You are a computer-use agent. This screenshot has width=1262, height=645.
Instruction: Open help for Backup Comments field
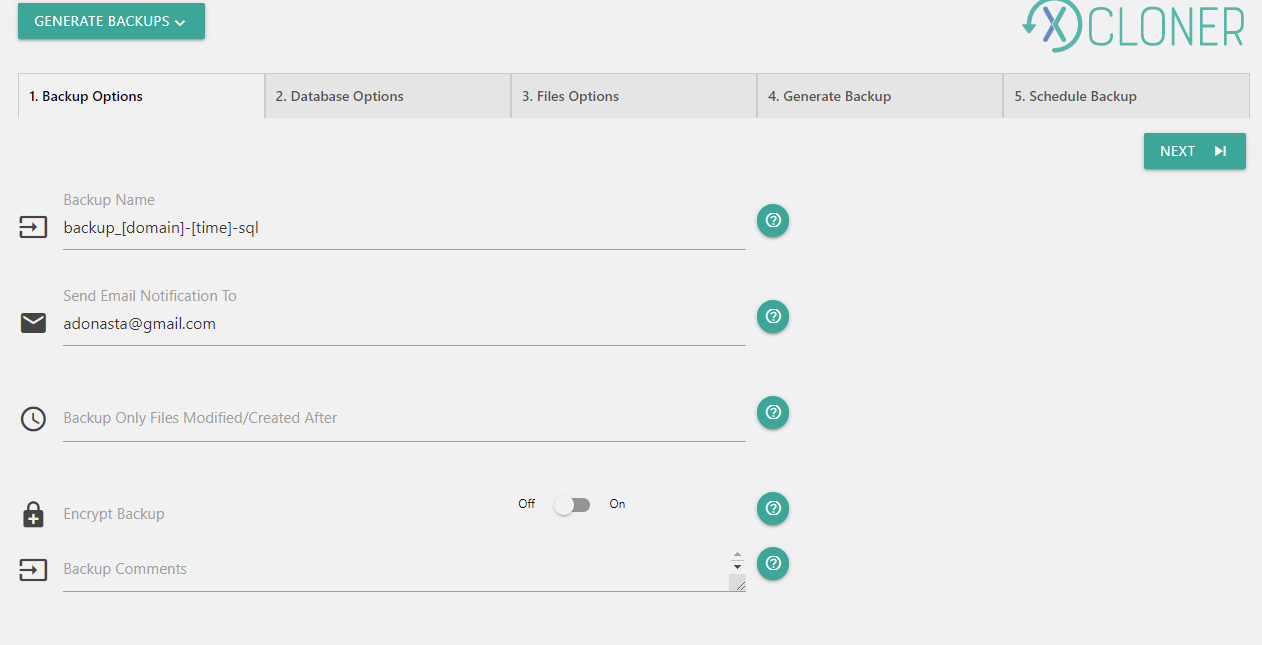(x=773, y=563)
